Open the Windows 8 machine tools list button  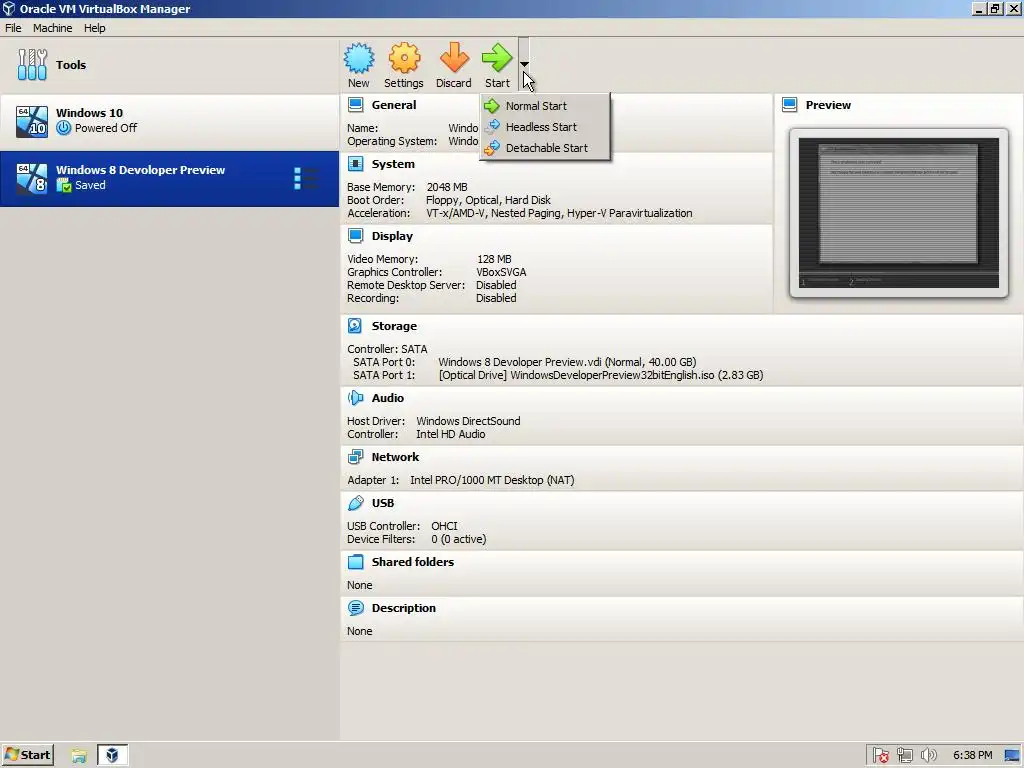coord(306,178)
